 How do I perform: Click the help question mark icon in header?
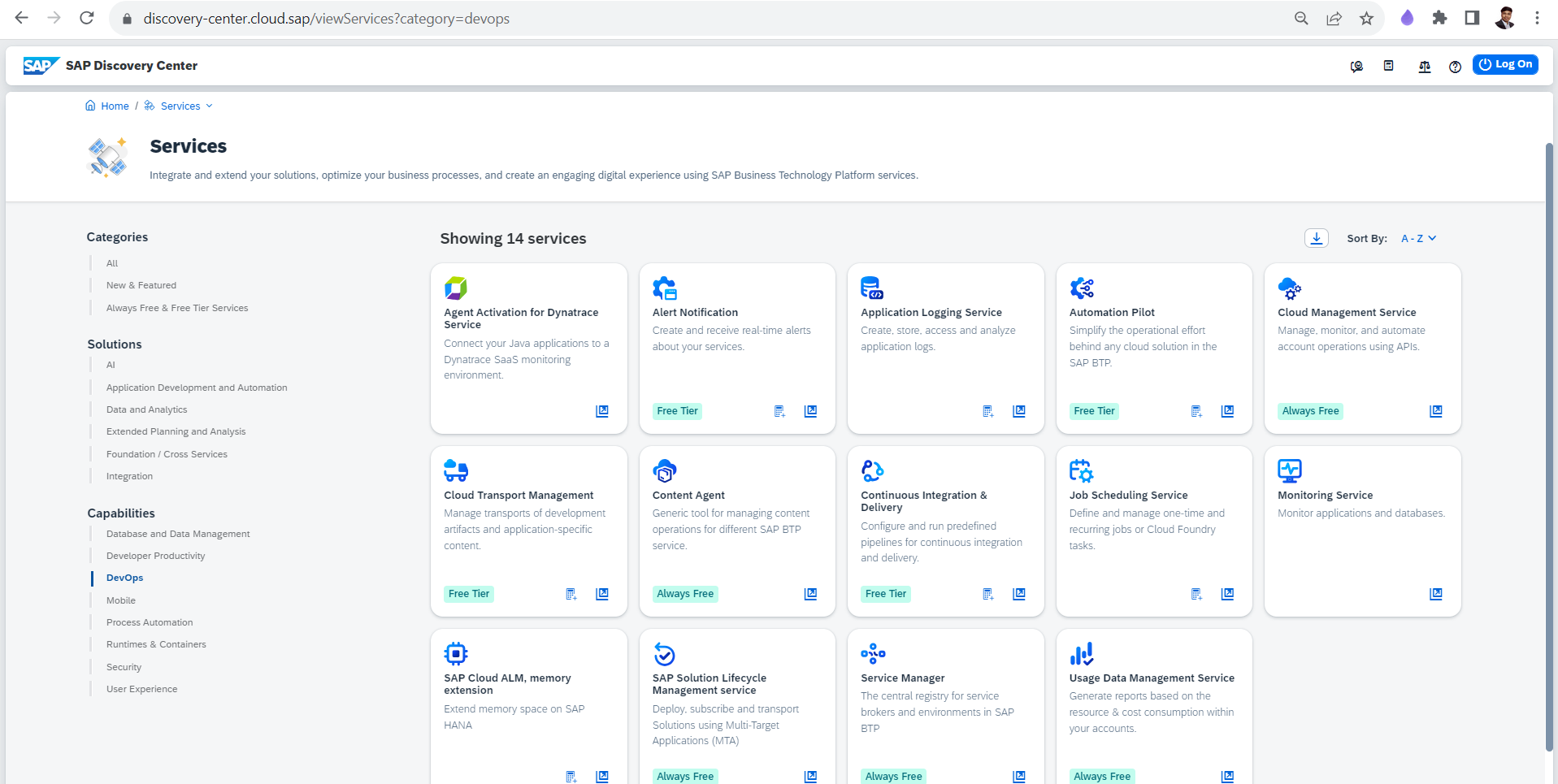1455,67
